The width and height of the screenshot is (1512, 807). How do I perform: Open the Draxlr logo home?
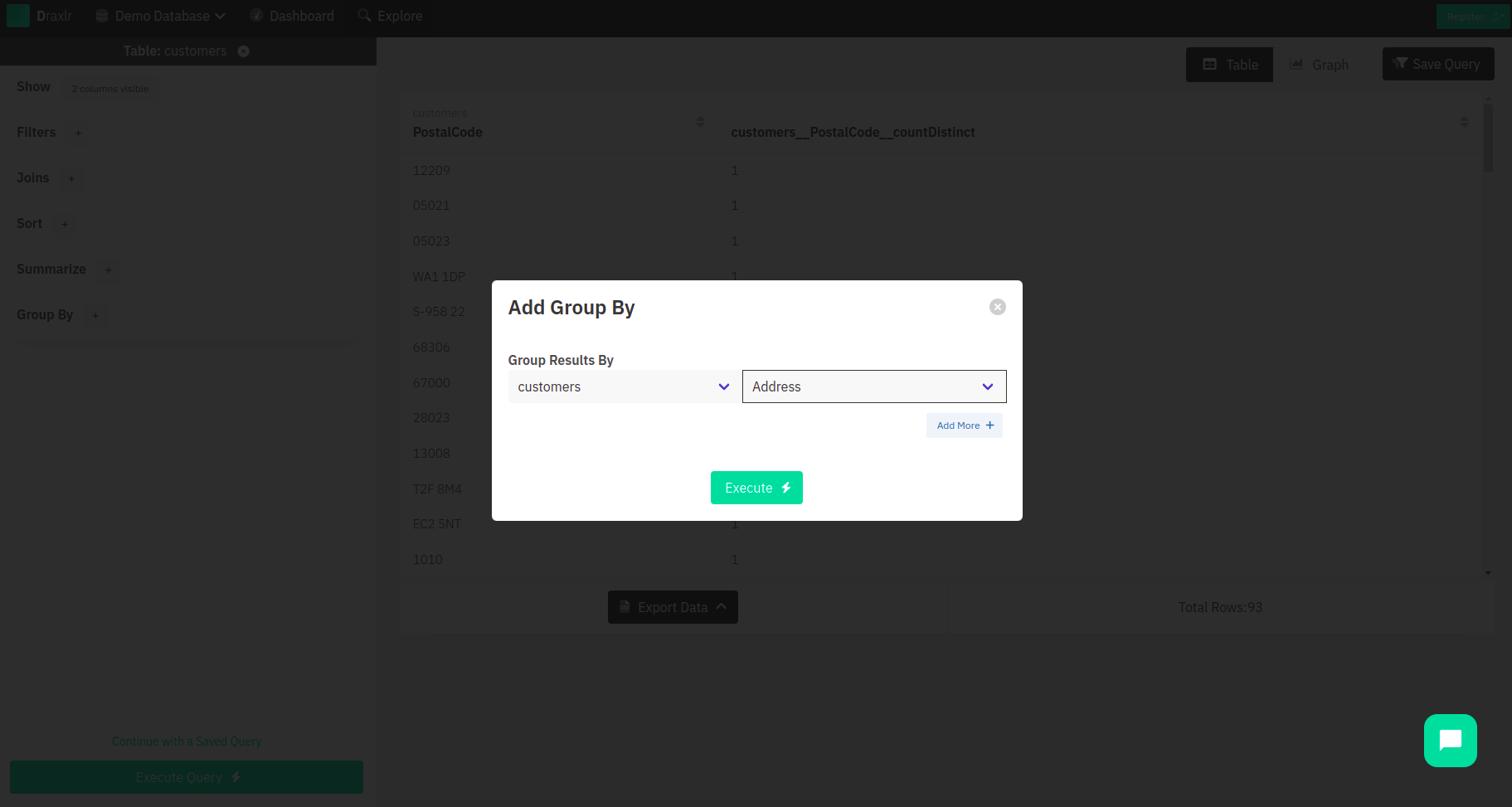click(x=40, y=16)
